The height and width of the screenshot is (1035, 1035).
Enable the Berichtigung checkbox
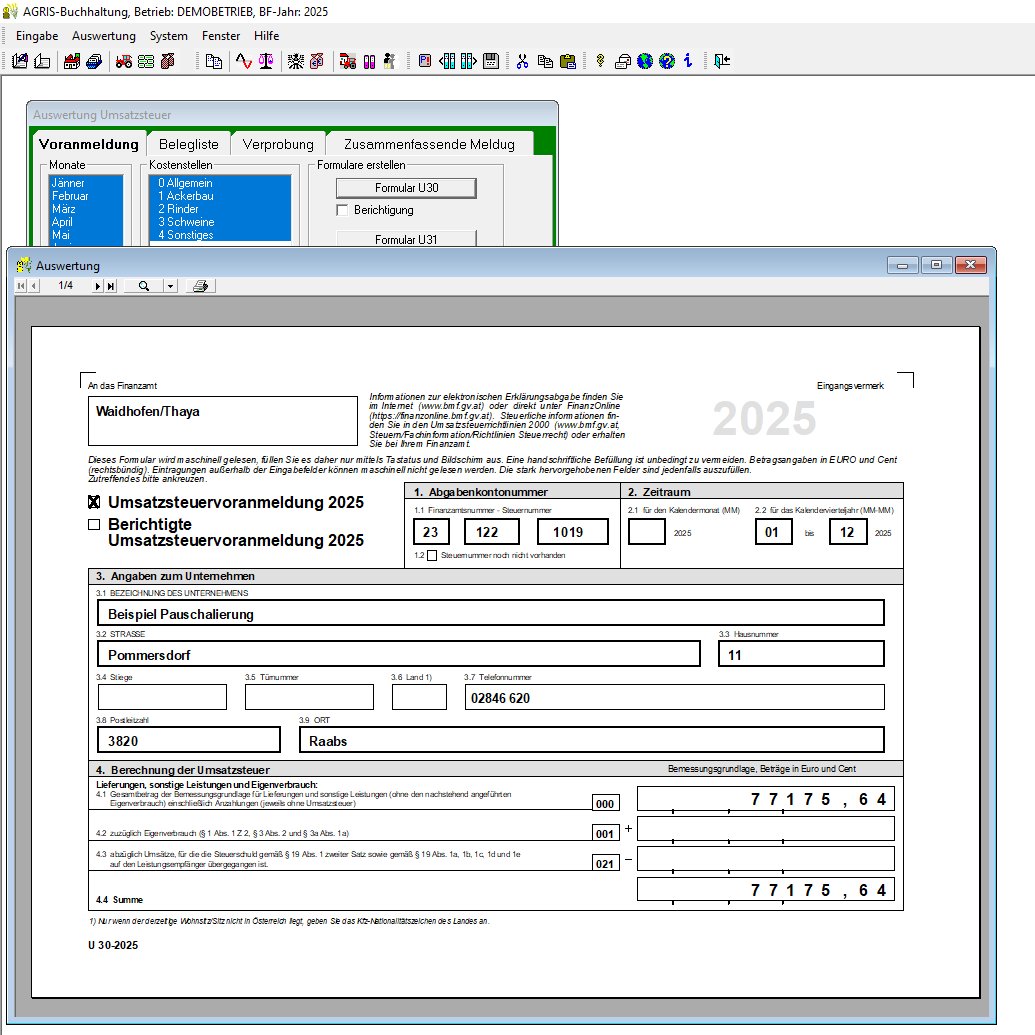click(x=343, y=210)
